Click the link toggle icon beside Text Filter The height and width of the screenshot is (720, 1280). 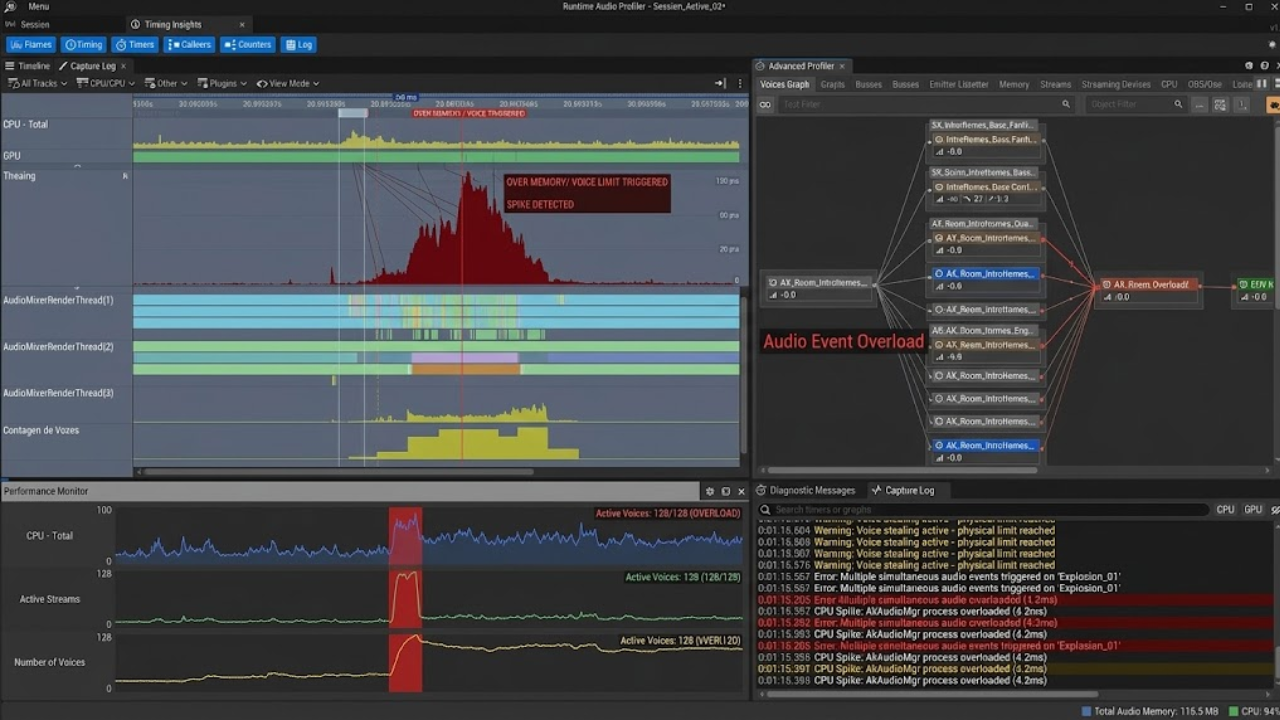pos(766,104)
